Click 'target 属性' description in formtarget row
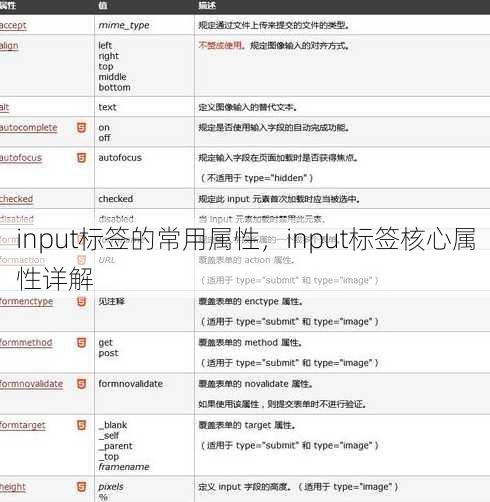 tap(247, 425)
